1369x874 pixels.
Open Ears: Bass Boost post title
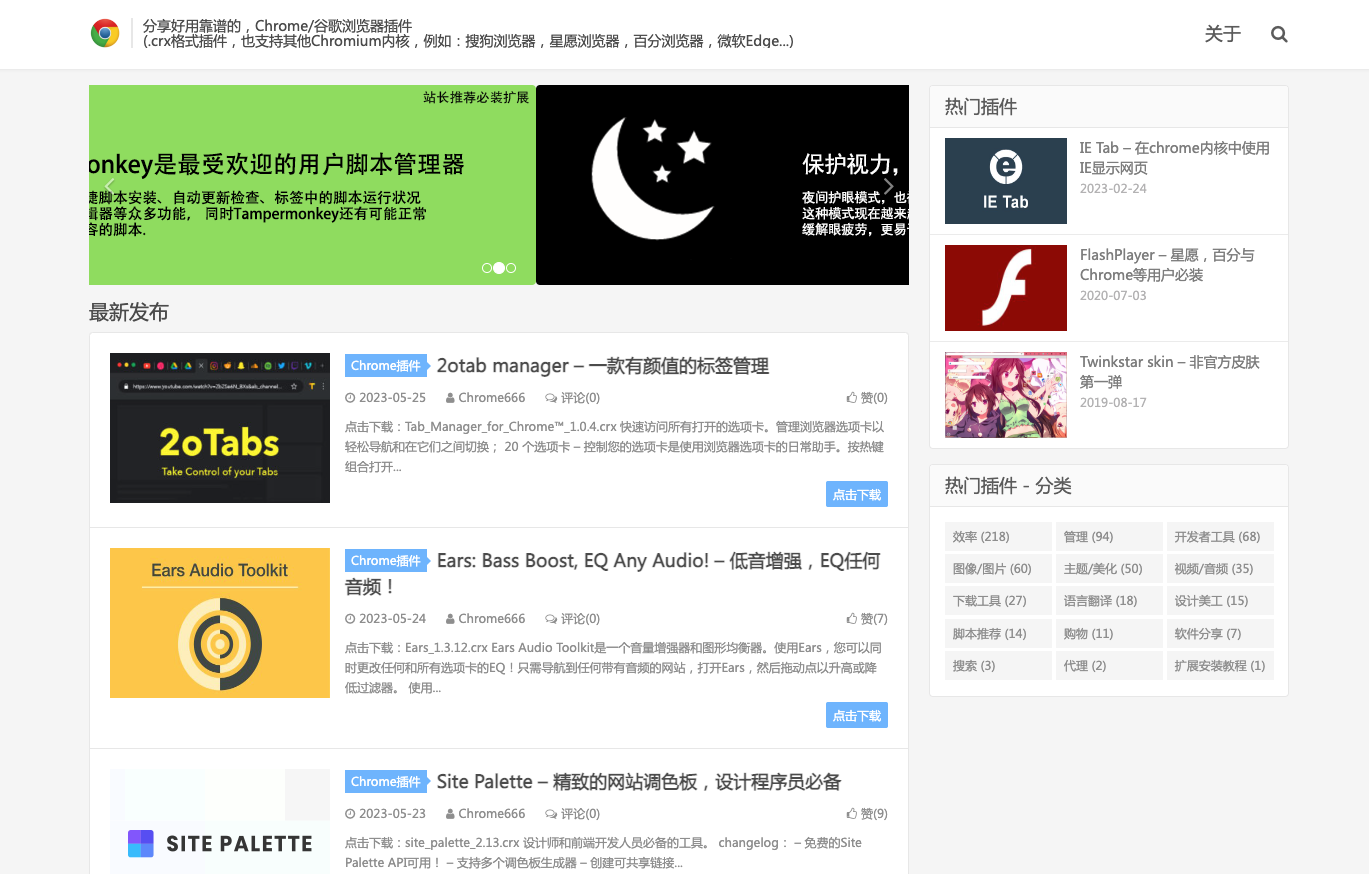pos(613,573)
